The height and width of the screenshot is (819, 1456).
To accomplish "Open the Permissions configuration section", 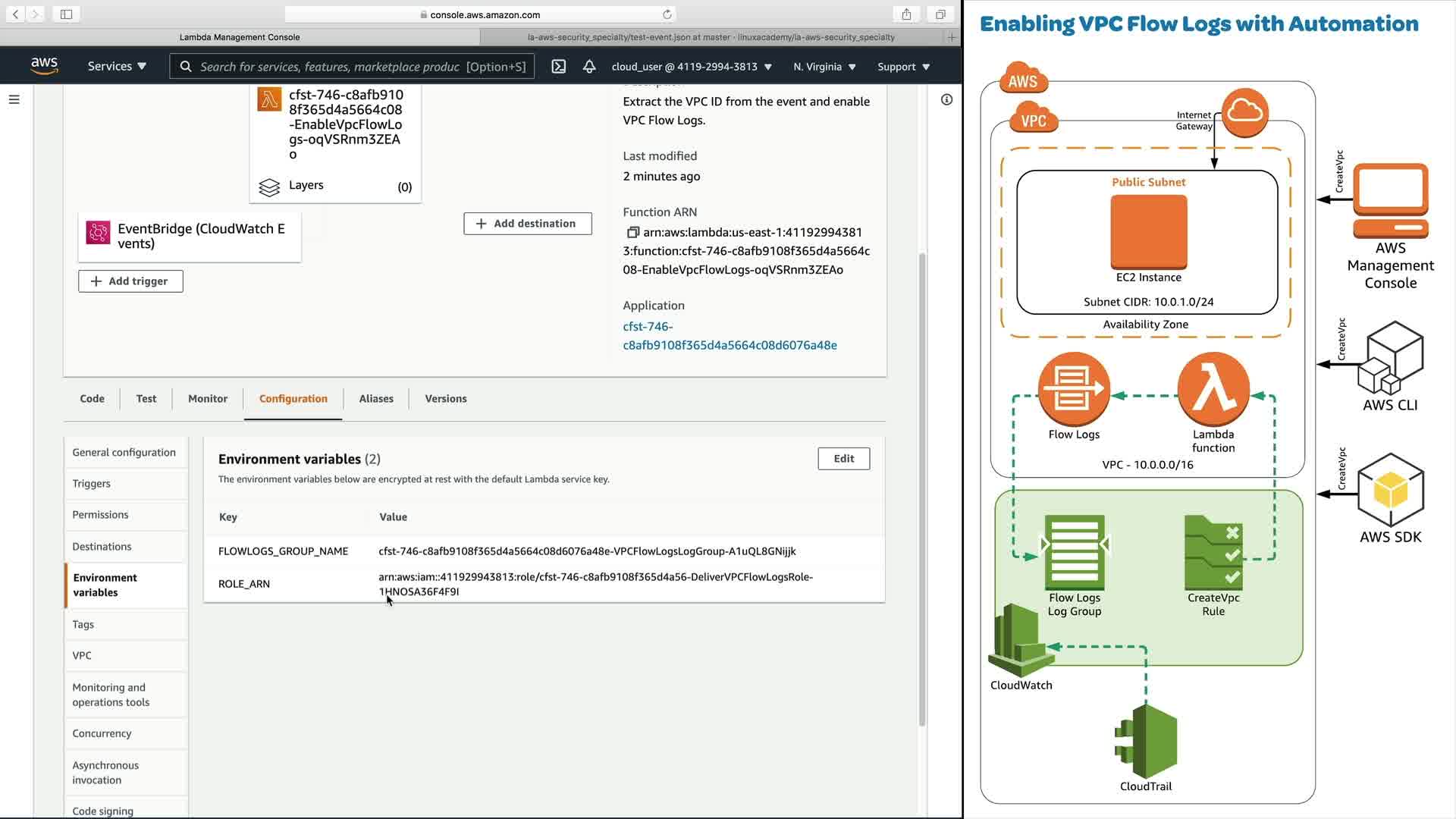I will click(x=100, y=515).
